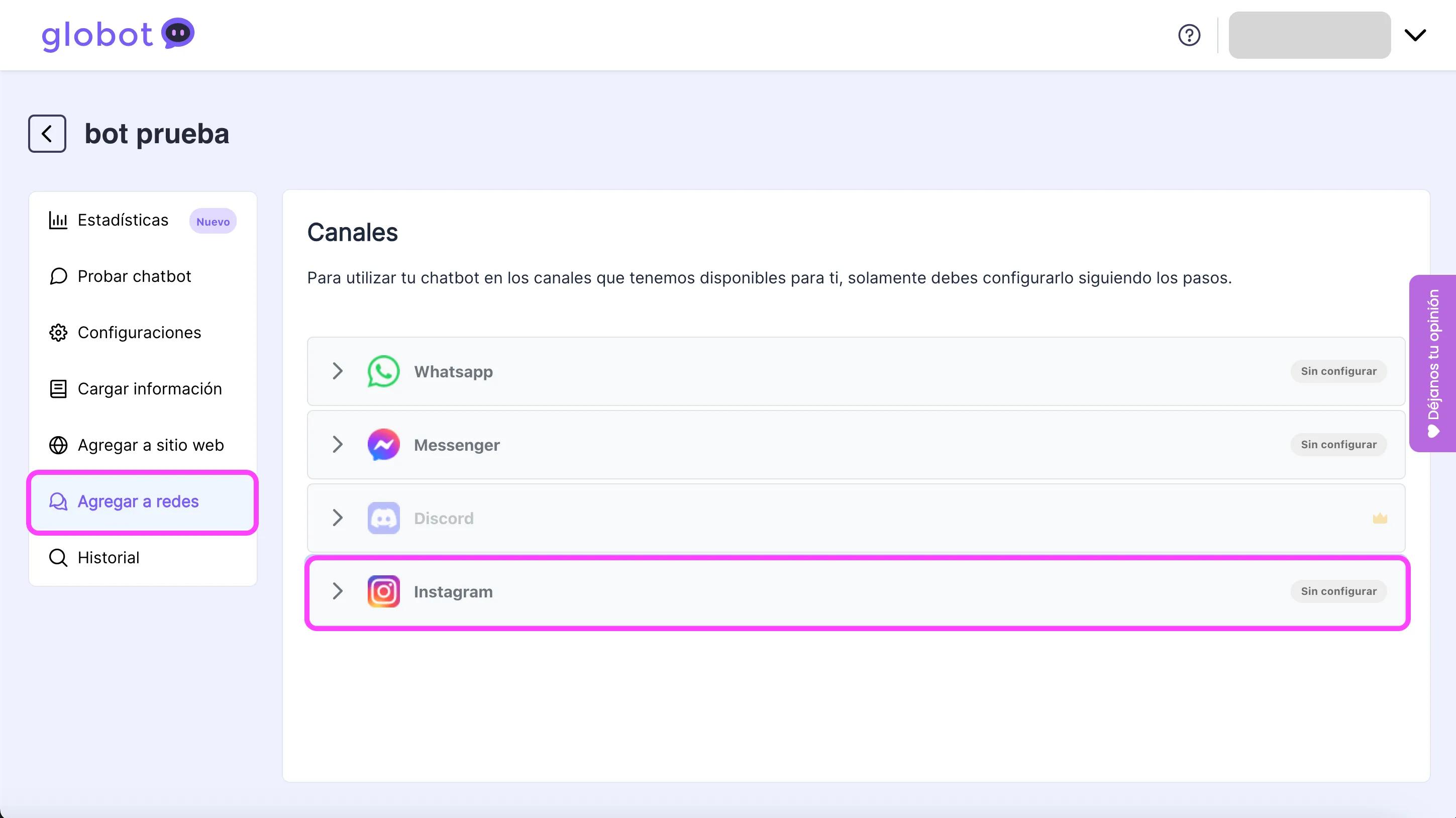Expand the Instagram channel chevron
The width and height of the screenshot is (1456, 818).
click(x=338, y=591)
